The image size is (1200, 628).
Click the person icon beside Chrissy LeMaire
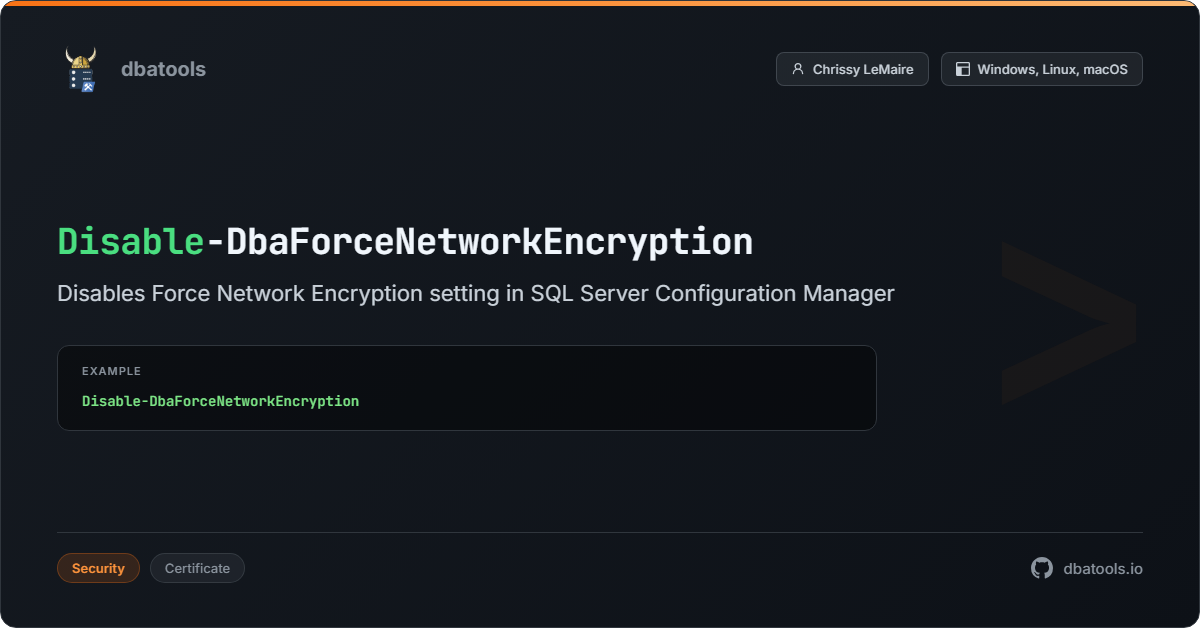(797, 69)
